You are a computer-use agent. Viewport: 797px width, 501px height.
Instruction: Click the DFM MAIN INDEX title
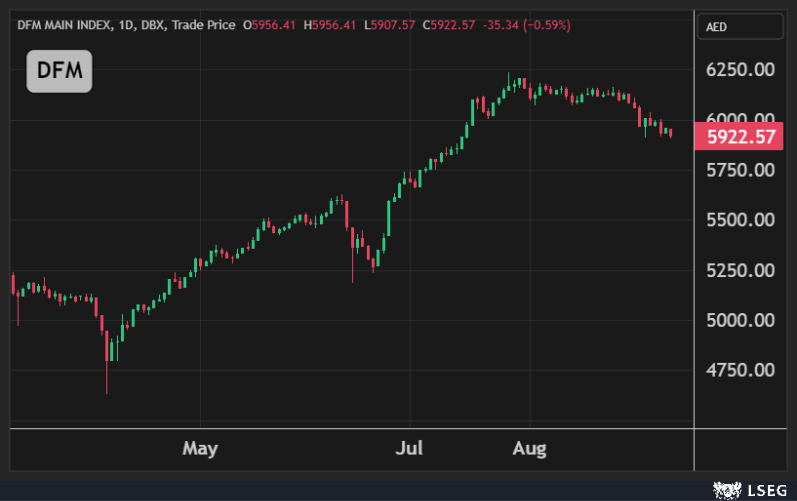click(x=62, y=24)
